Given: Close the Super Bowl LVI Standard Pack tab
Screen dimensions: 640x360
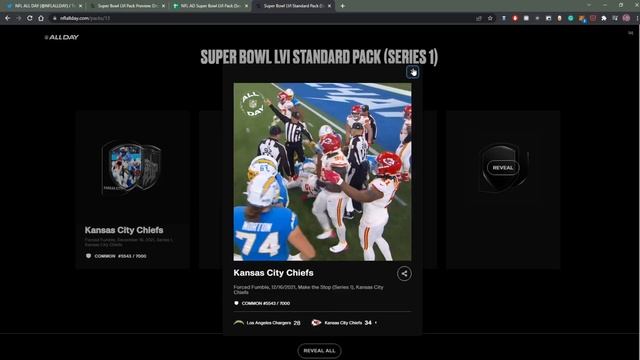Looking at the screenshot, I should pyautogui.click(x=329, y=6).
